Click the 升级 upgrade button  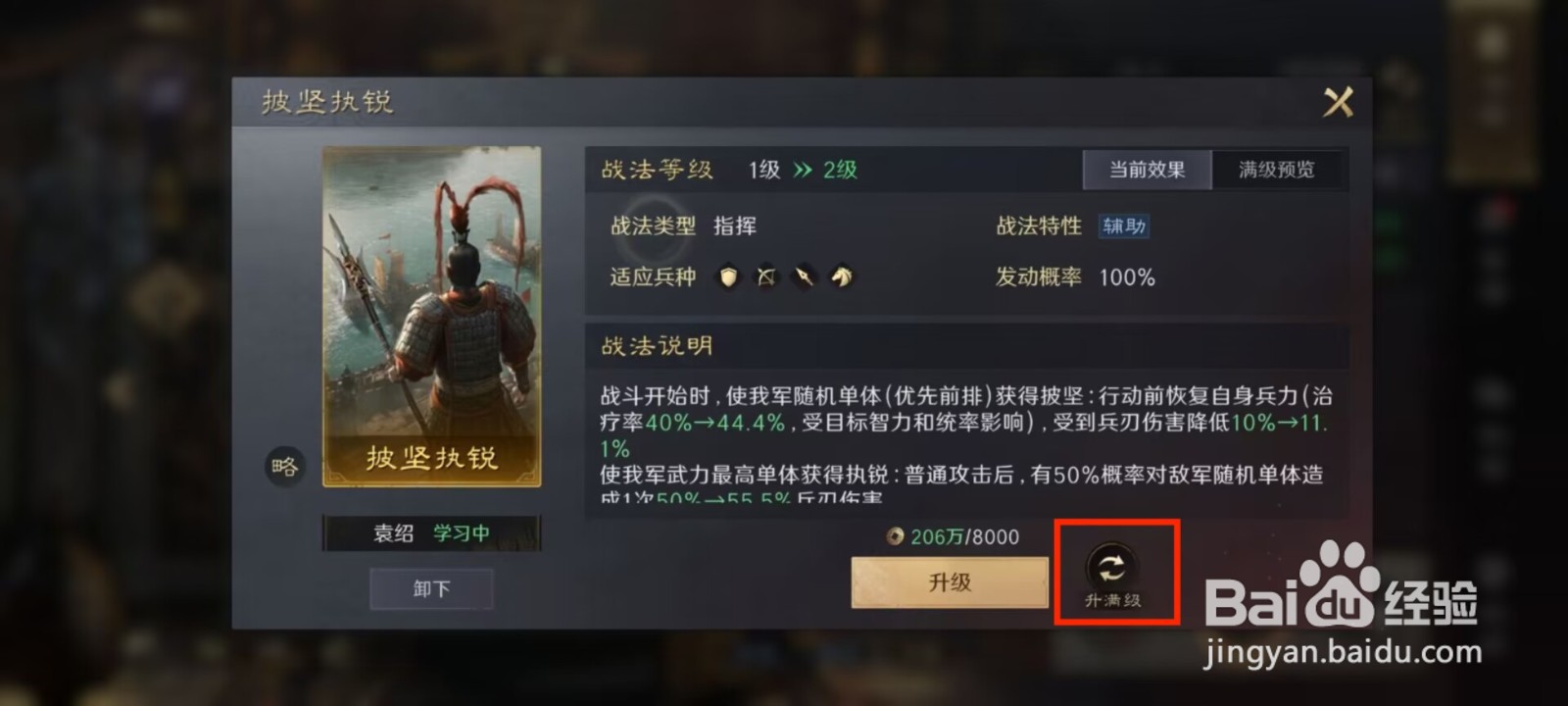(x=950, y=582)
